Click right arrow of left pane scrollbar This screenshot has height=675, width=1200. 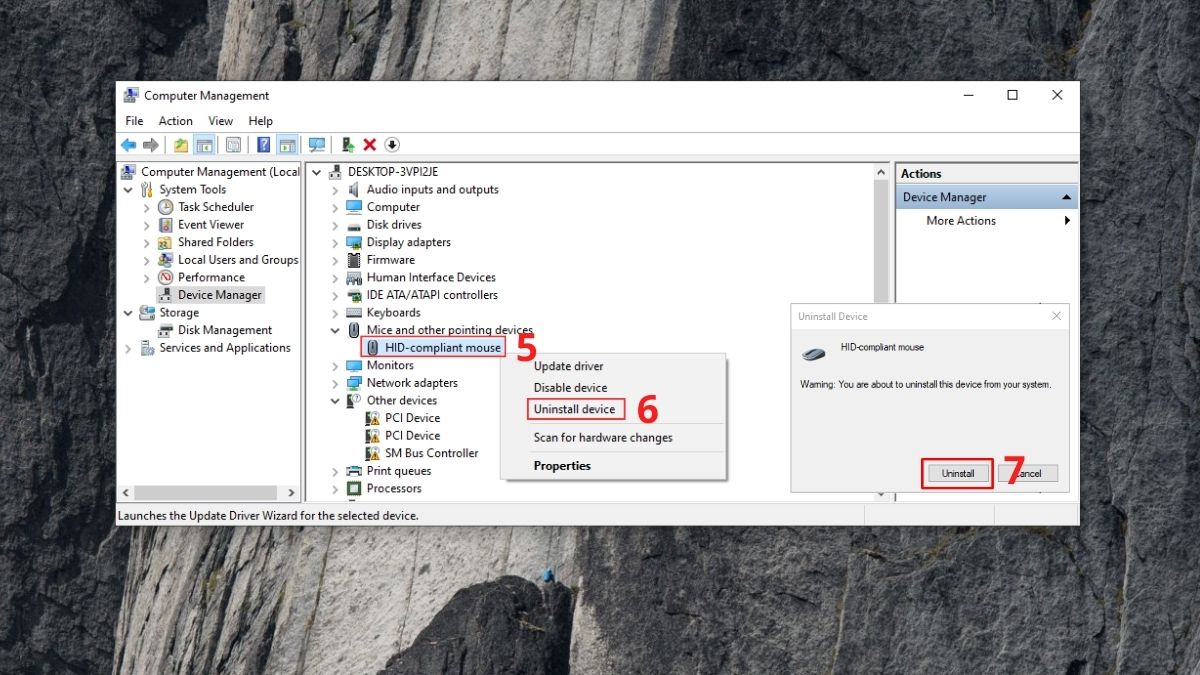pyautogui.click(x=291, y=493)
